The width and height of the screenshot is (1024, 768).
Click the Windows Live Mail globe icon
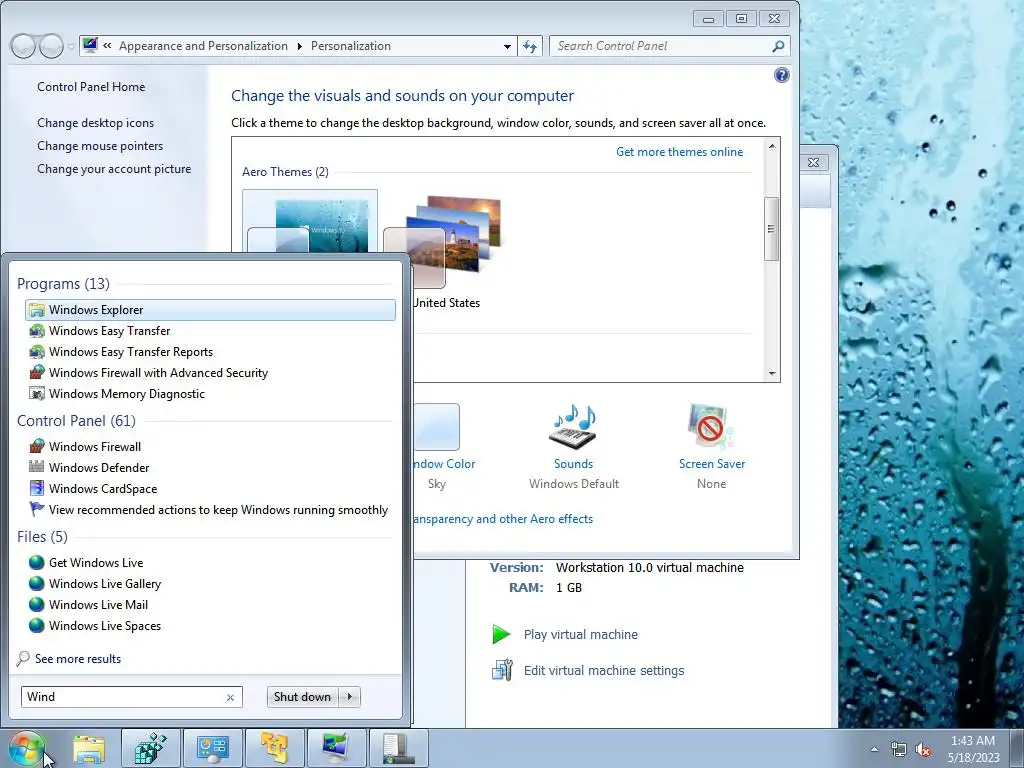[x=37, y=604]
